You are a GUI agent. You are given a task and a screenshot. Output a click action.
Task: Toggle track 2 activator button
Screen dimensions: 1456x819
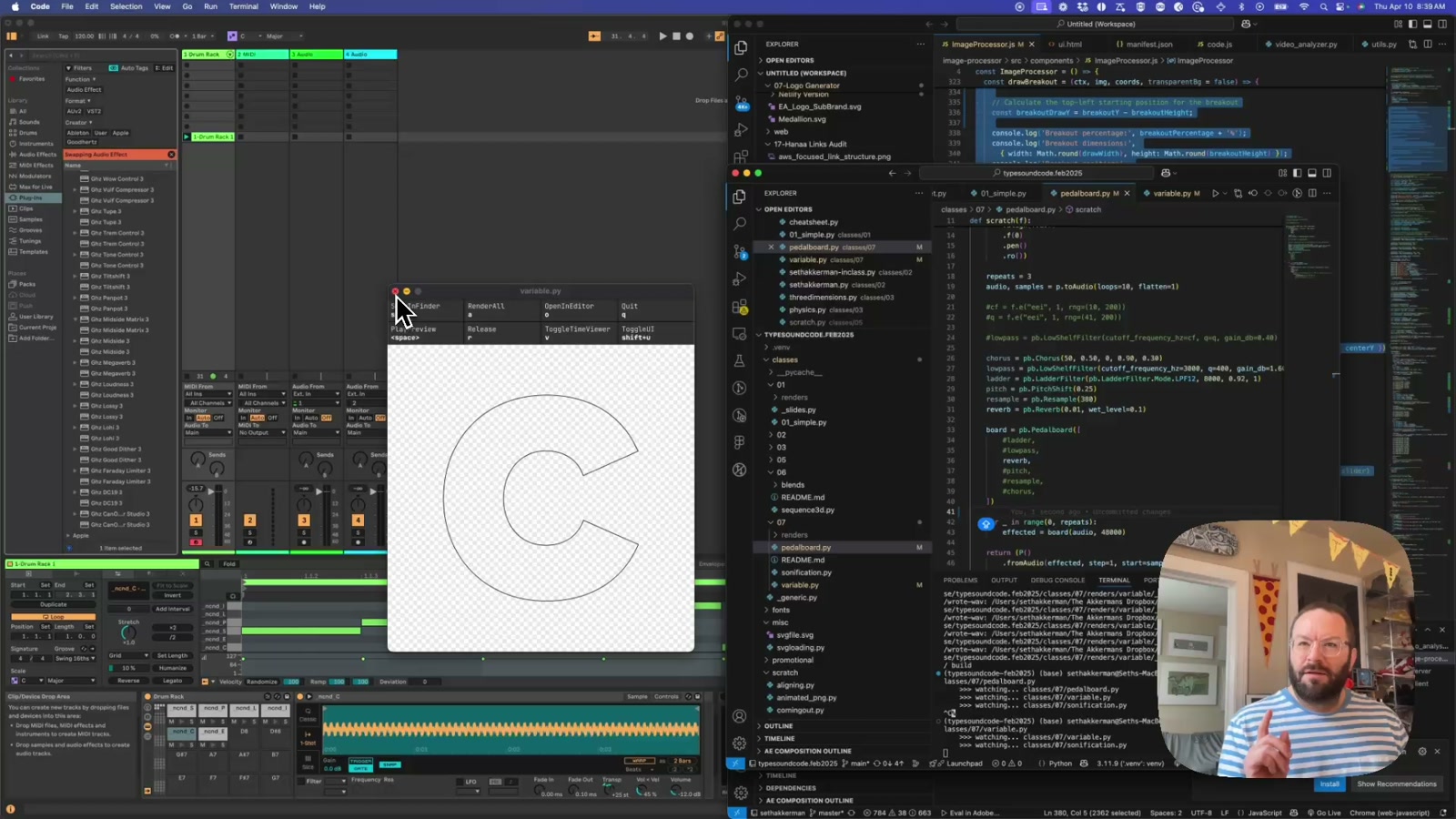tap(249, 521)
